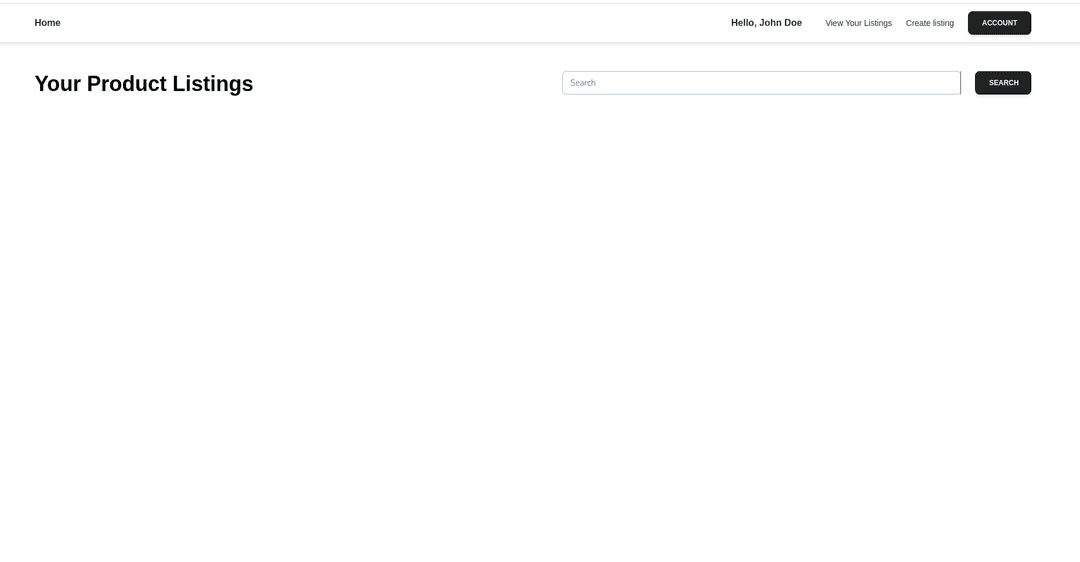Viewport: 1080px width, 562px height.
Task: Focus the Search input field
Action: tap(761, 83)
